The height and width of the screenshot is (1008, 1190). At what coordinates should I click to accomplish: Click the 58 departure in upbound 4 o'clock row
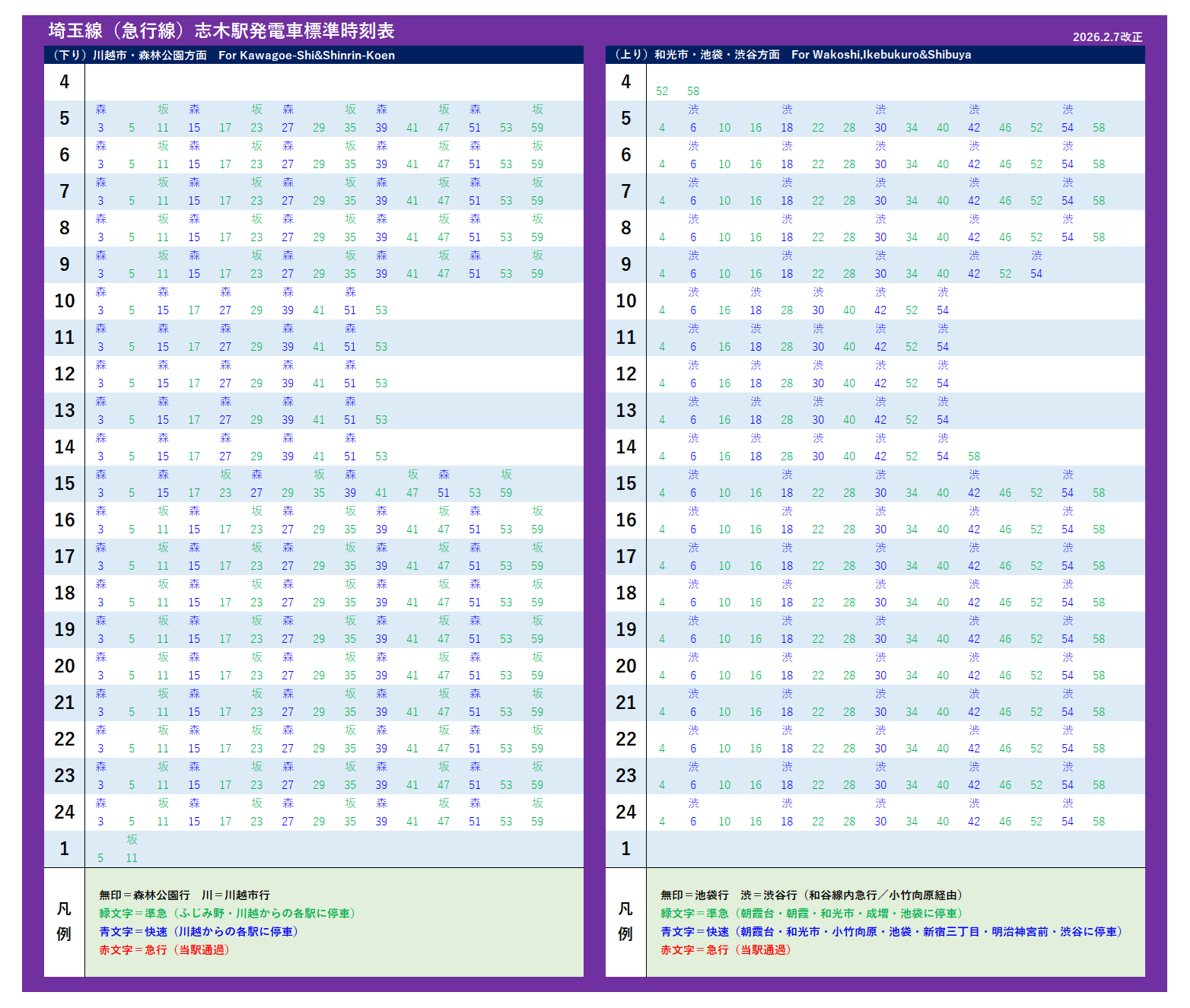tap(693, 91)
